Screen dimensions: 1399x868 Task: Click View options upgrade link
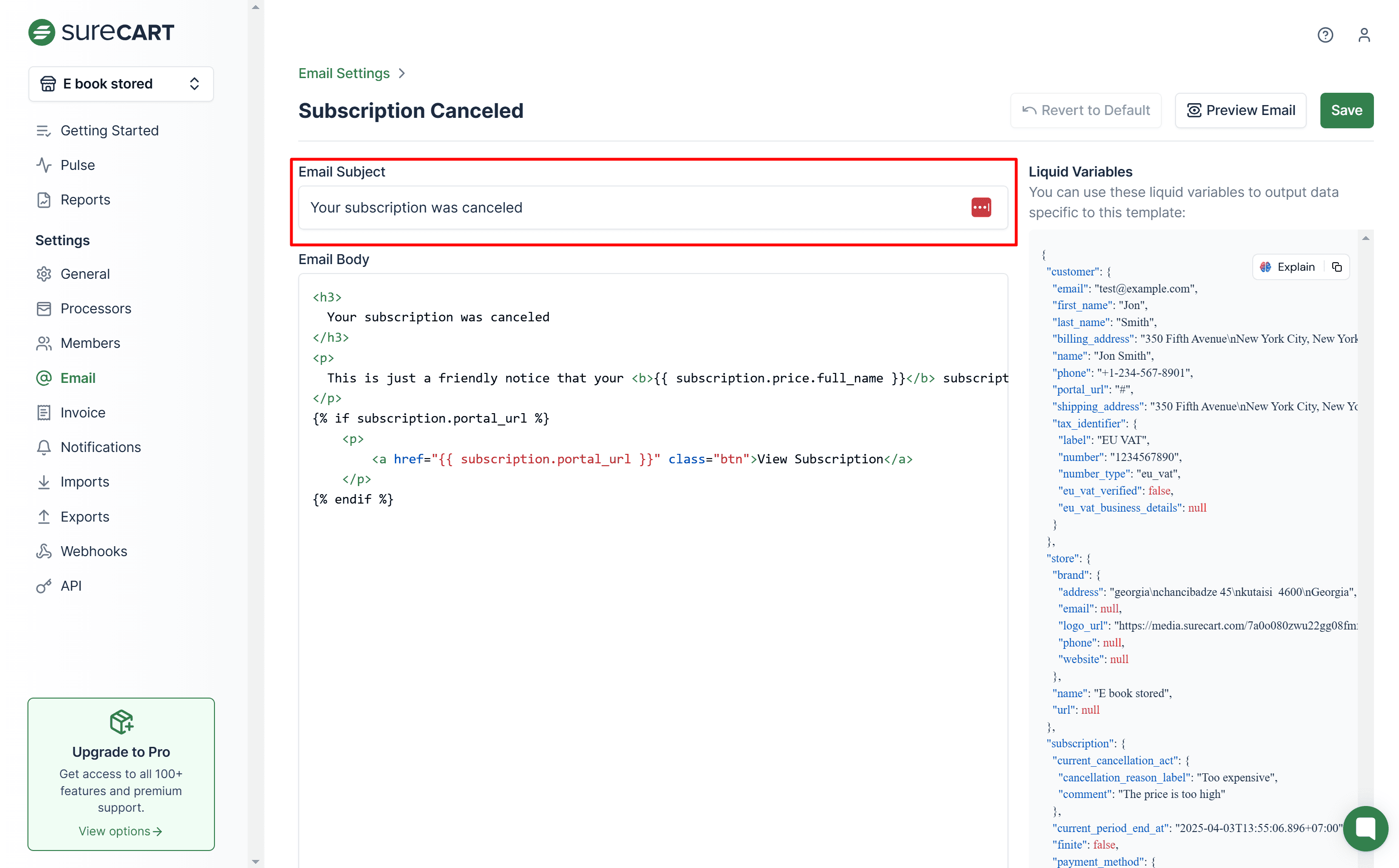click(x=121, y=831)
